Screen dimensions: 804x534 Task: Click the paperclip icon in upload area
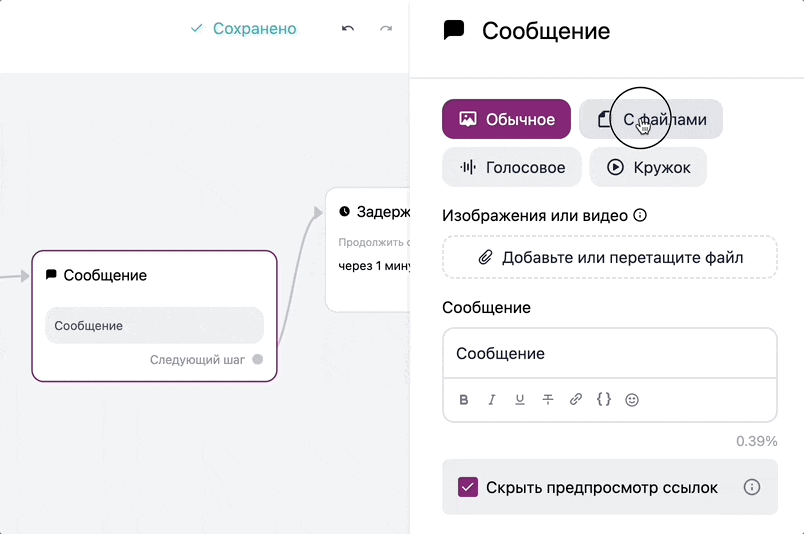point(485,258)
